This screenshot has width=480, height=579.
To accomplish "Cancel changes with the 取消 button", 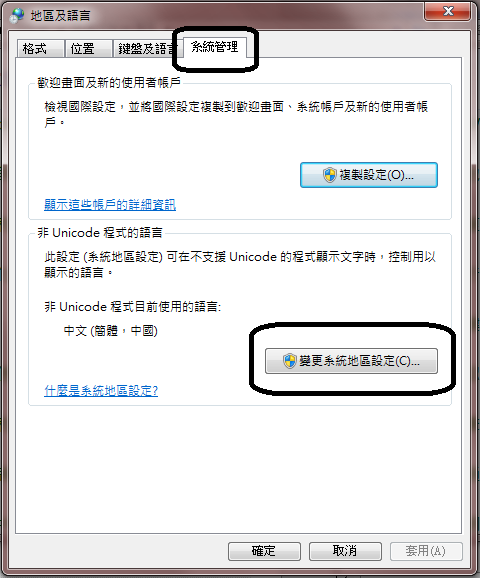I will tap(345, 551).
